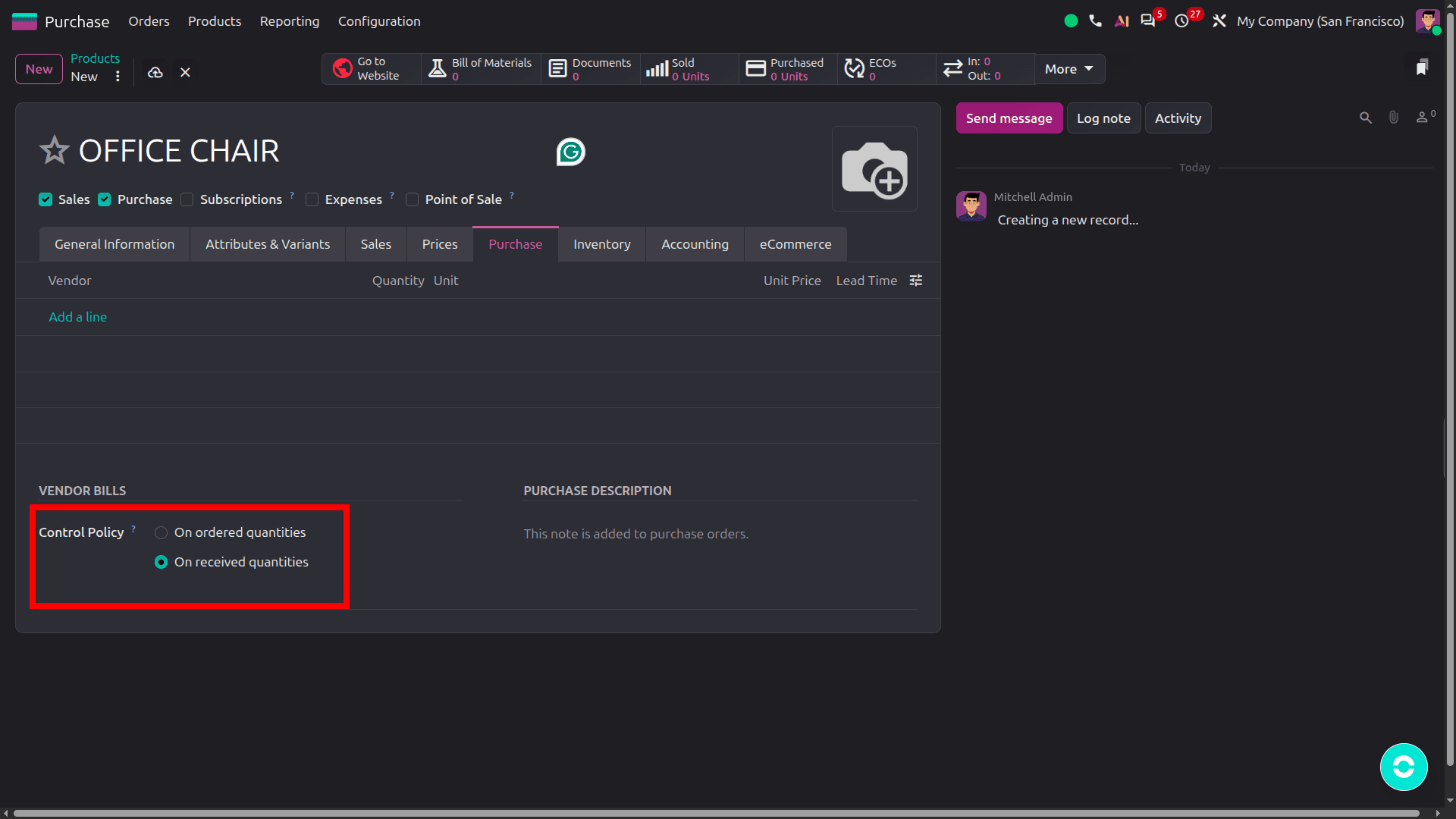Open the AI assistant icon in top bar
Viewport: 1456px width, 819px height.
(x=1122, y=21)
